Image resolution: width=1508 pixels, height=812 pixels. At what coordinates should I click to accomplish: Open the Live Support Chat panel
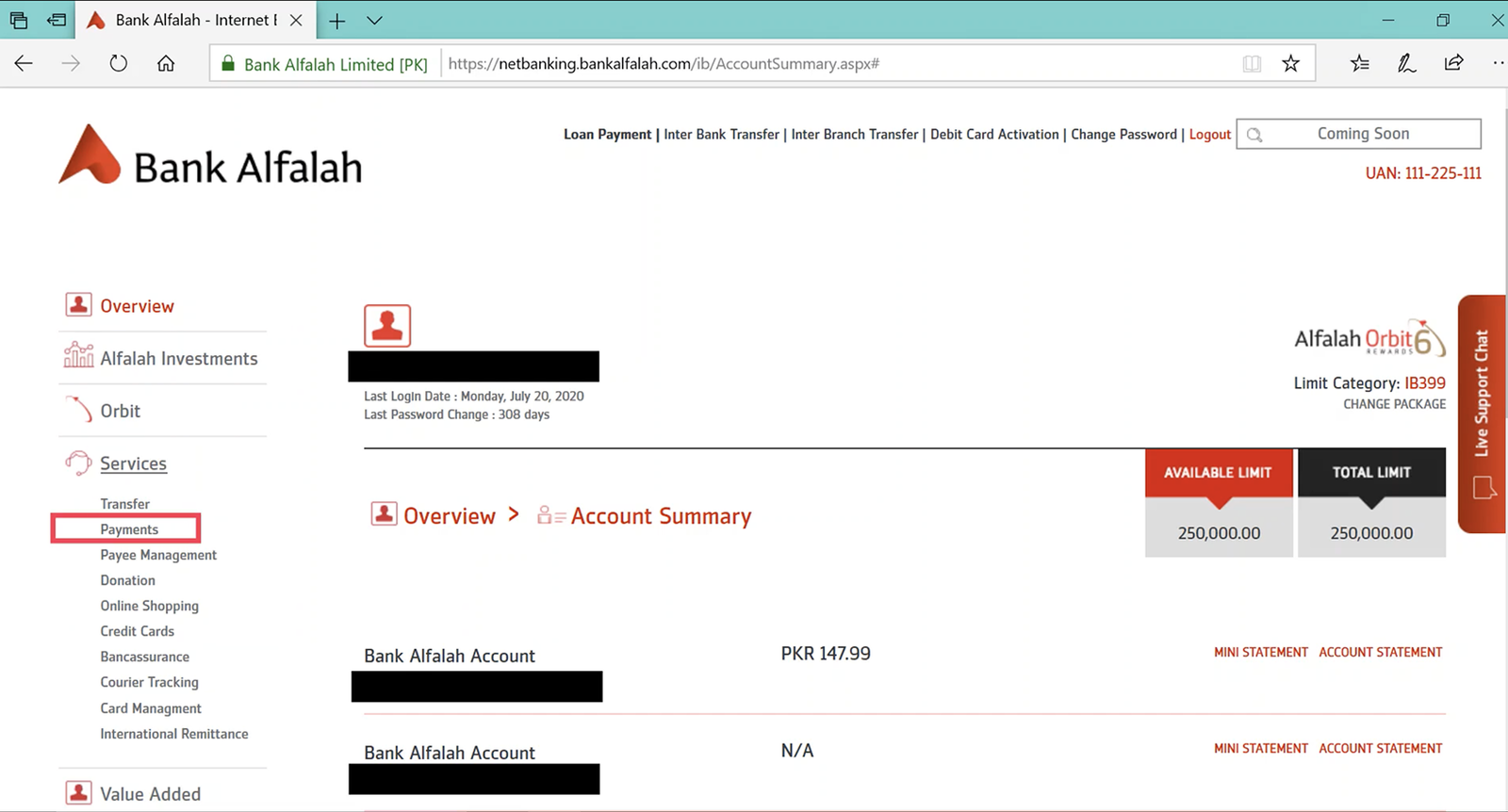(x=1482, y=414)
